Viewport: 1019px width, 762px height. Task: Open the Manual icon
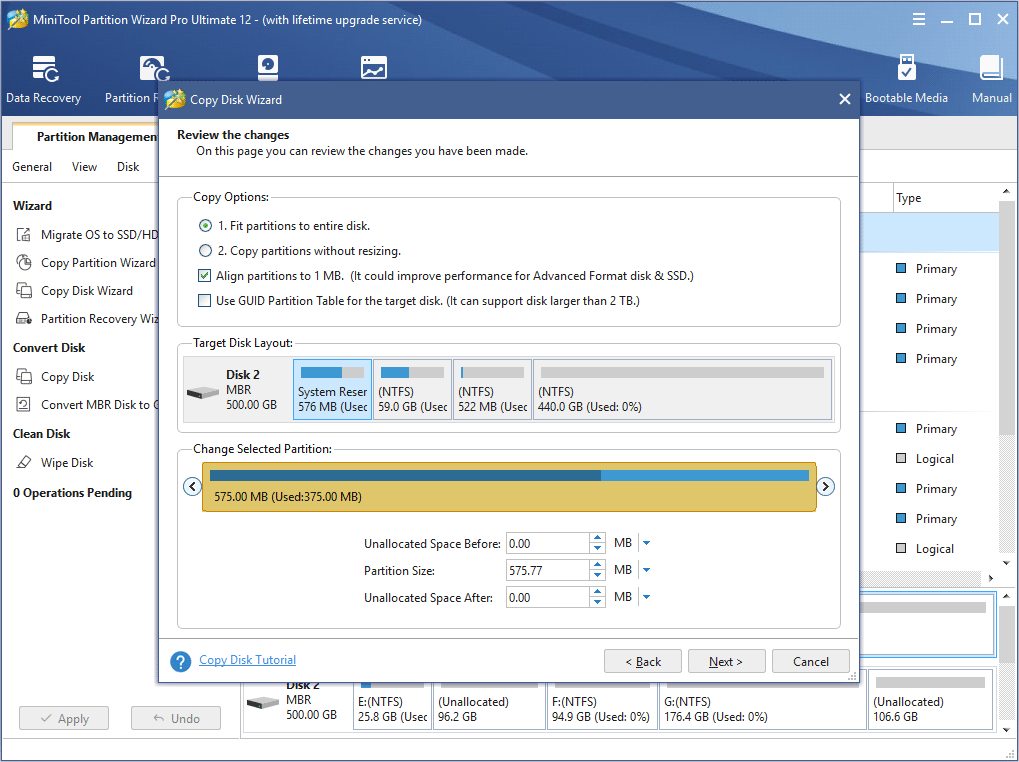point(991,80)
